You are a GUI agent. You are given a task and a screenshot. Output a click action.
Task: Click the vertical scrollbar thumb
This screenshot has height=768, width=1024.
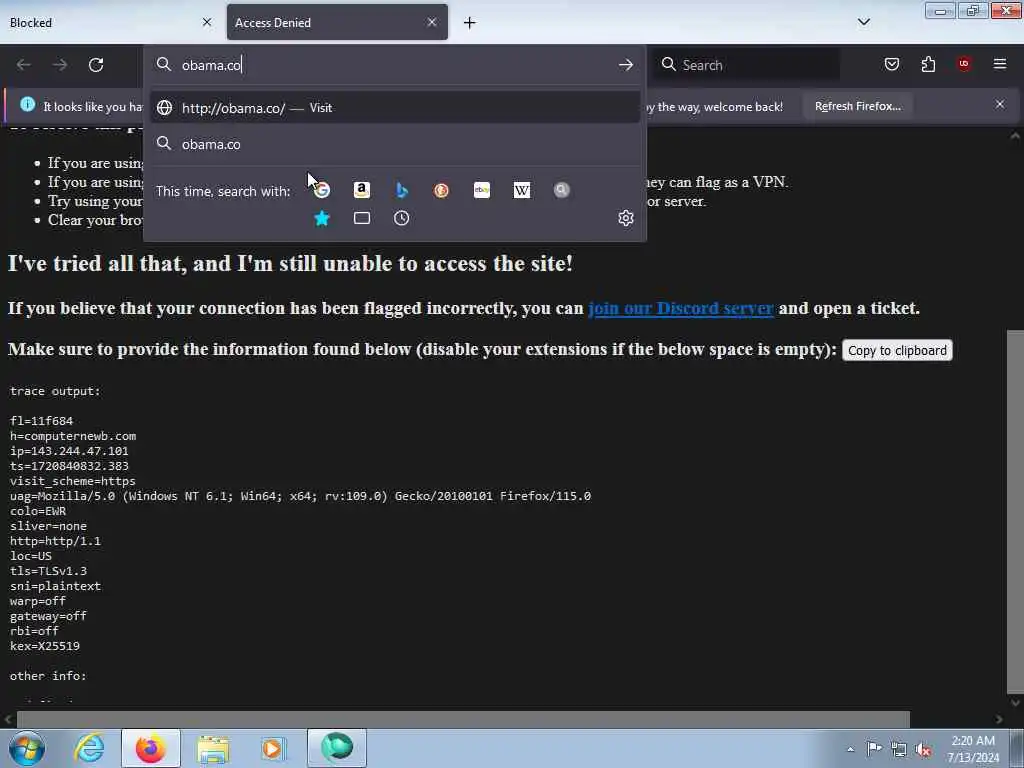coord(1015,511)
